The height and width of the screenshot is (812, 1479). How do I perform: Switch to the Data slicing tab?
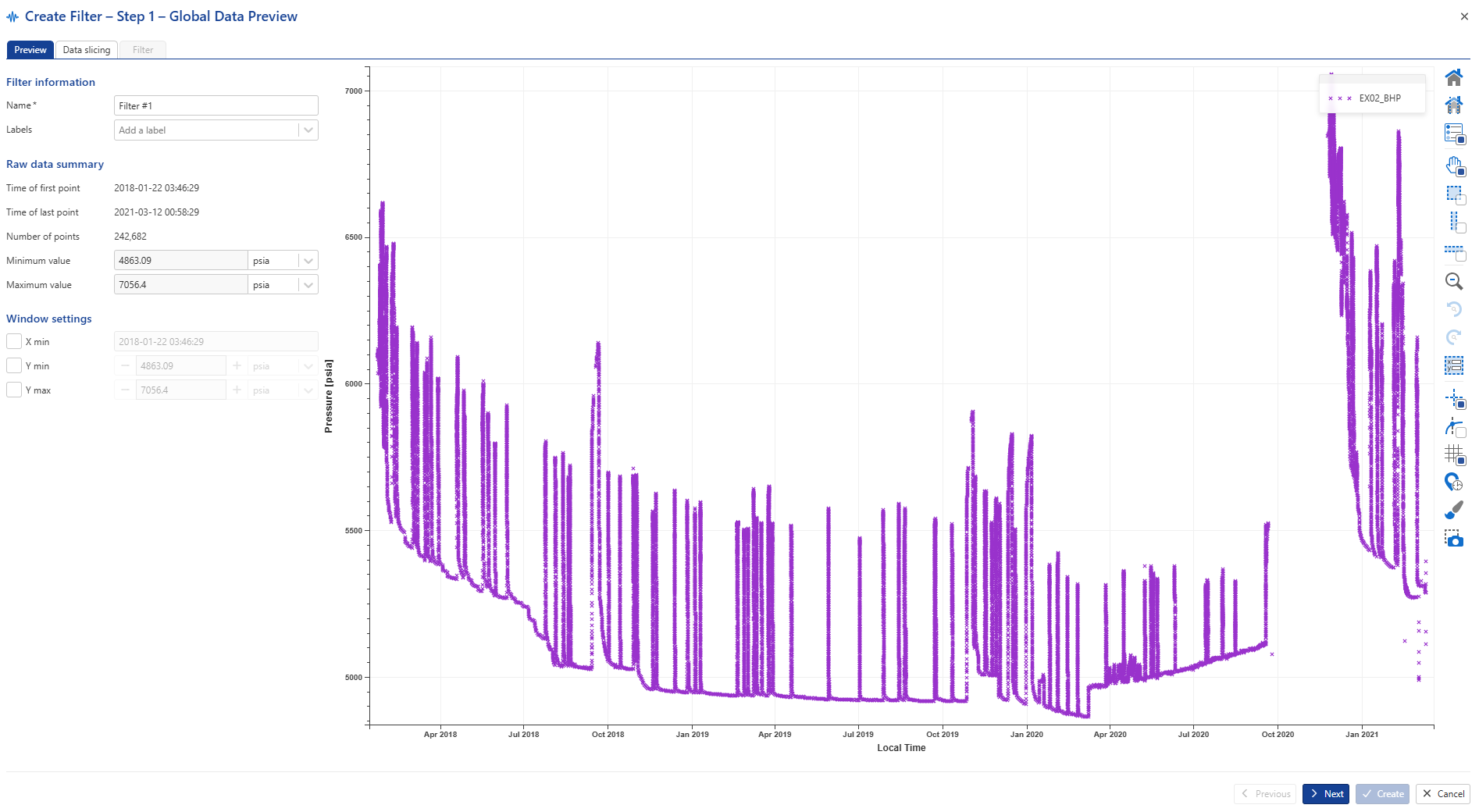pyautogui.click(x=87, y=50)
